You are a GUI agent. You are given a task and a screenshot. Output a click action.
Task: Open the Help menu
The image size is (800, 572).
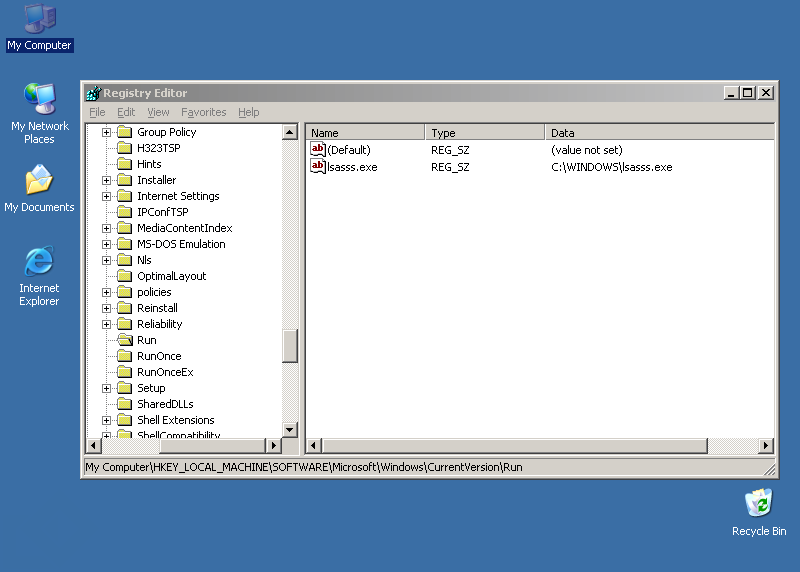coord(248,112)
